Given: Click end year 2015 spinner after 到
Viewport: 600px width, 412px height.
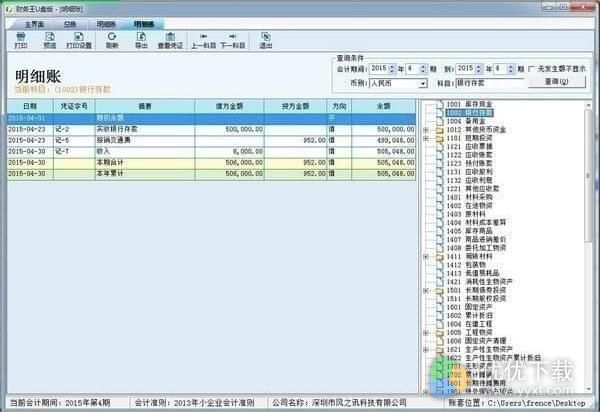Looking at the screenshot, I should point(479,69).
